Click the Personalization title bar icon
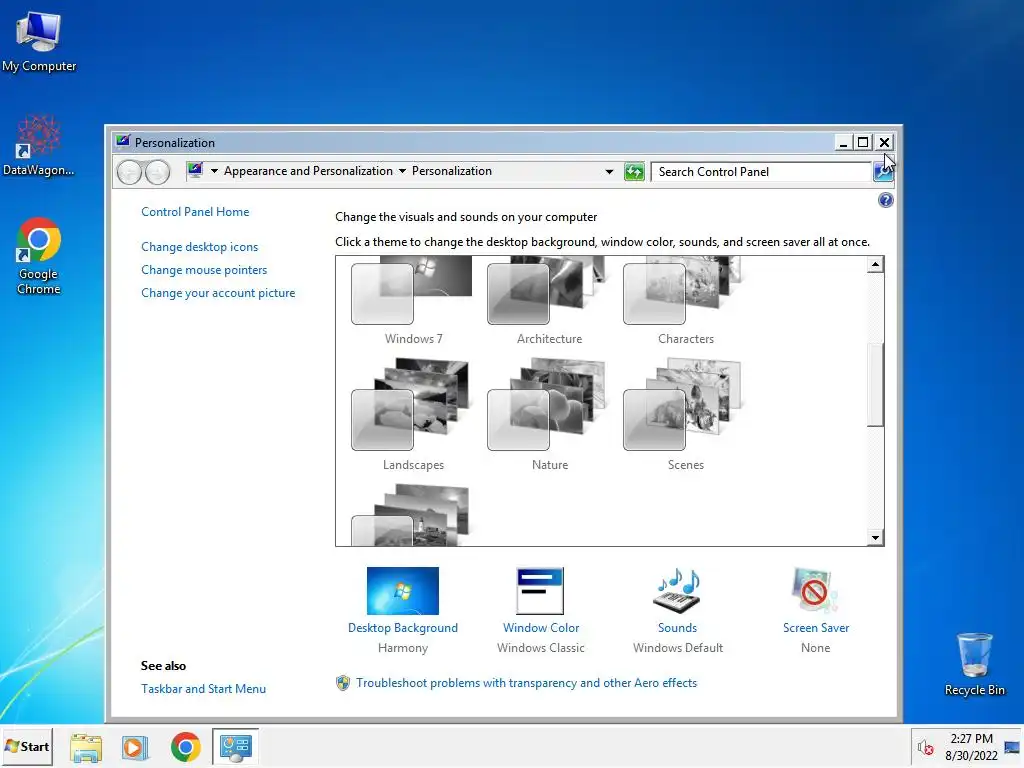The height and width of the screenshot is (768, 1024). coord(122,140)
